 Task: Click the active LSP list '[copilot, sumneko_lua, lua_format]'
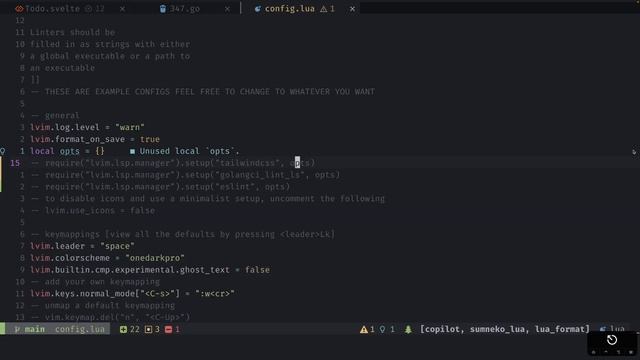[x=505, y=329]
